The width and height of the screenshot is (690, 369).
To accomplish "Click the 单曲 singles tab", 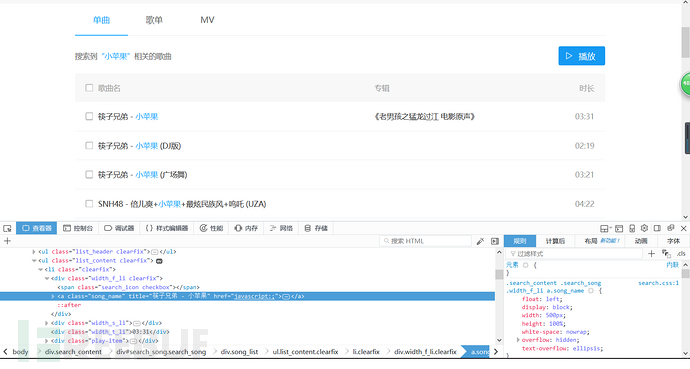I will [101, 20].
